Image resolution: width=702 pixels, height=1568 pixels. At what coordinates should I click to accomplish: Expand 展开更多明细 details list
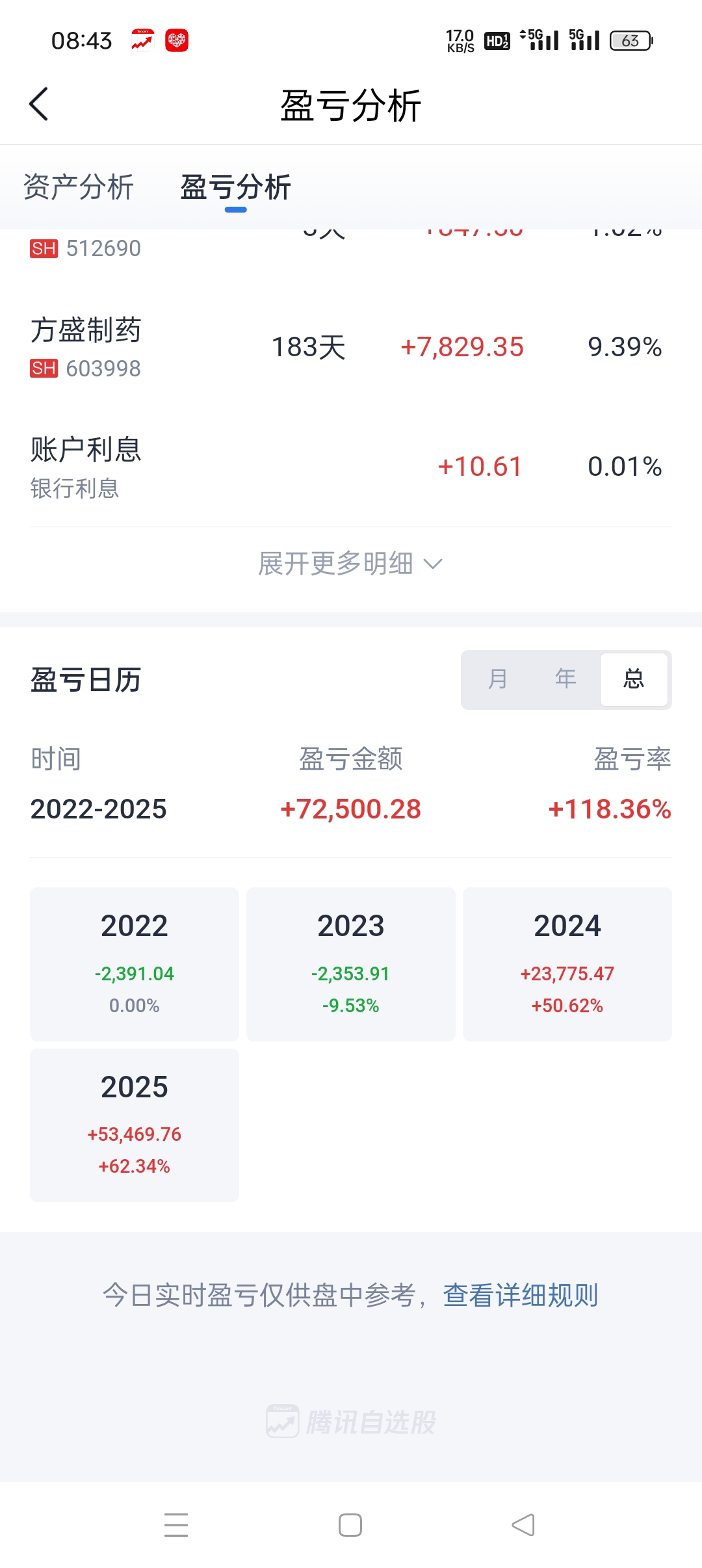(x=336, y=564)
